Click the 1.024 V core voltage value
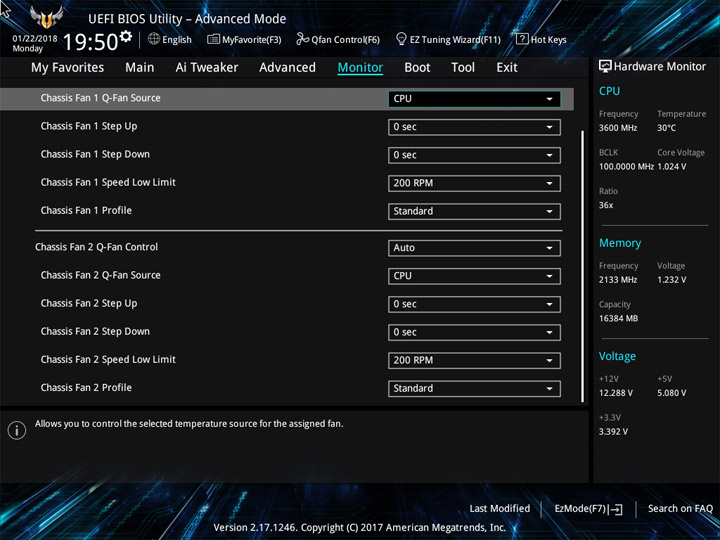Screen dimensions: 720x540 click(x=672, y=167)
